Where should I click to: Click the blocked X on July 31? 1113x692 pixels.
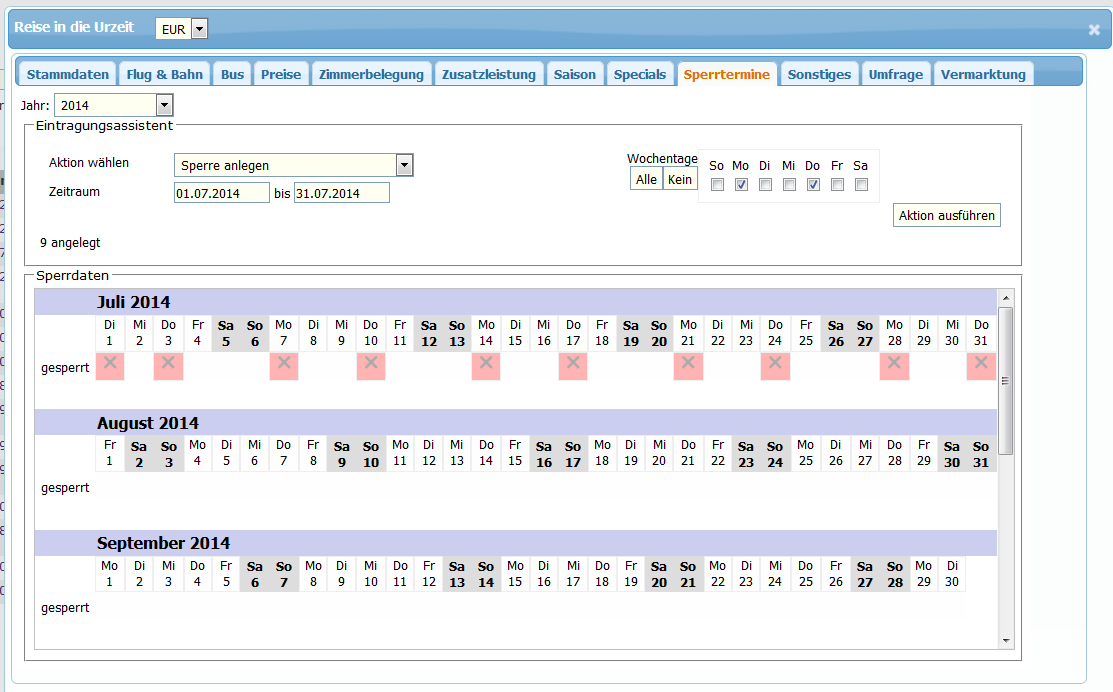click(x=981, y=366)
